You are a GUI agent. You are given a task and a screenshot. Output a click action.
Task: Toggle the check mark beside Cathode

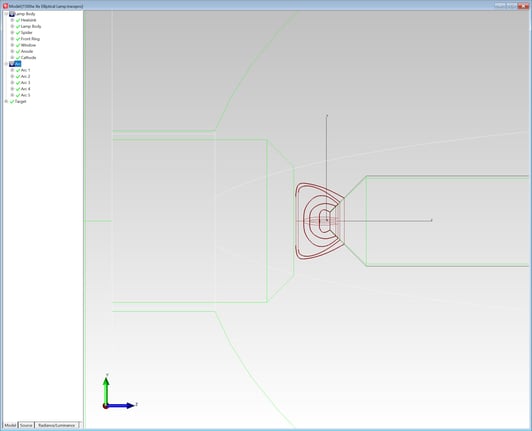[x=18, y=58]
